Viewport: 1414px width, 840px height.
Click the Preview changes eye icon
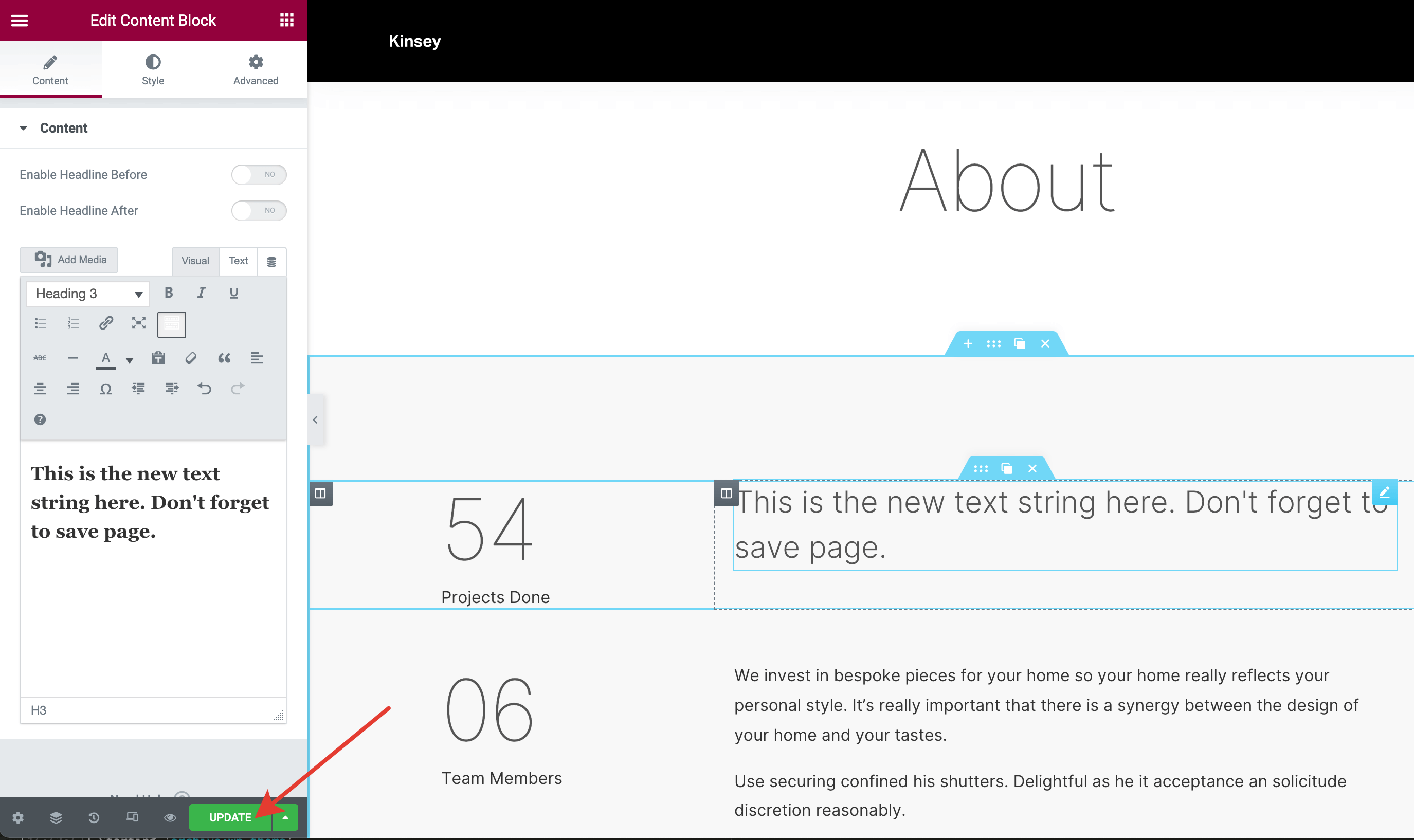170,817
